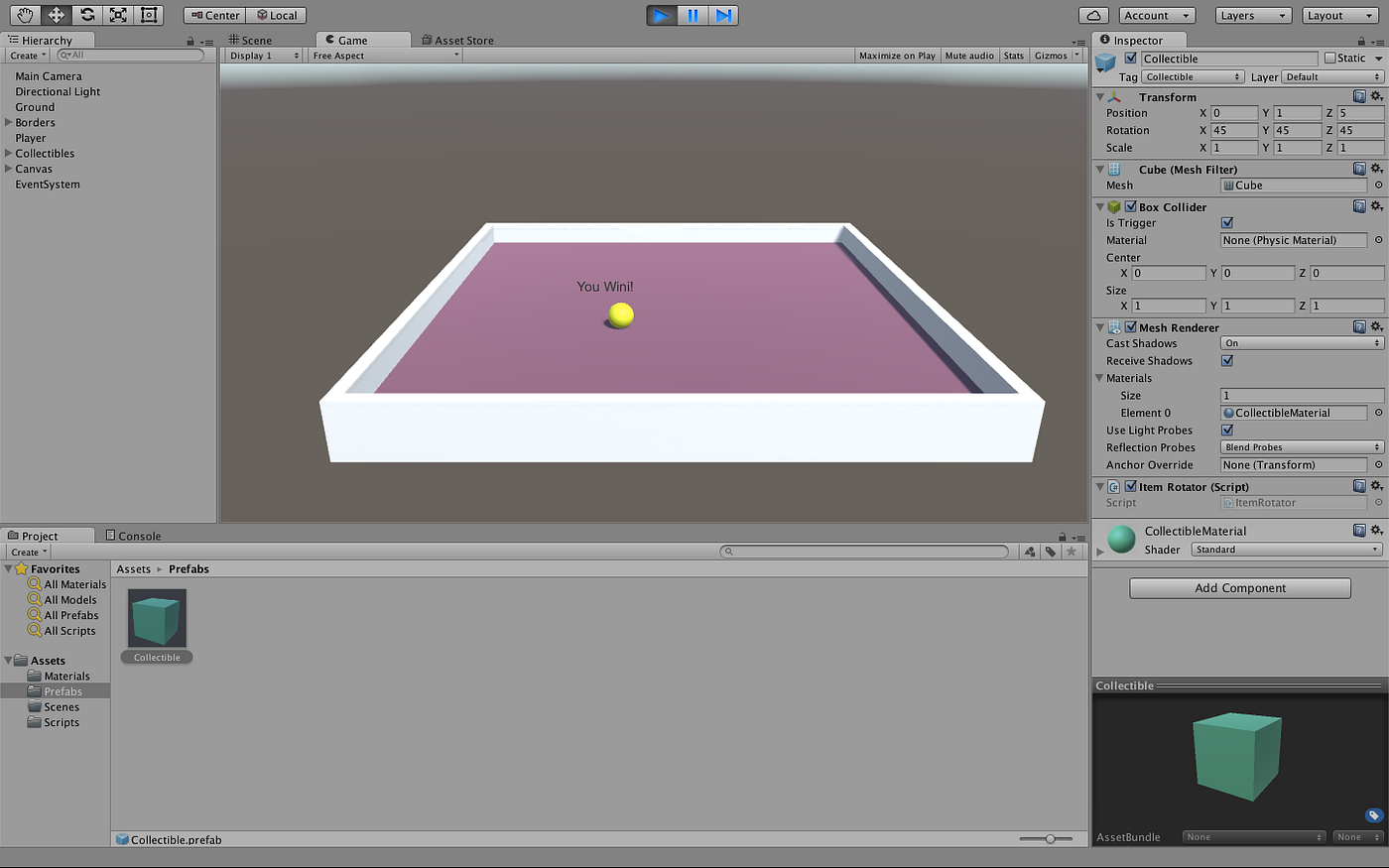This screenshot has height=868, width=1389.
Task: Select the Collectible prefab thumbnail
Action: [x=156, y=615]
